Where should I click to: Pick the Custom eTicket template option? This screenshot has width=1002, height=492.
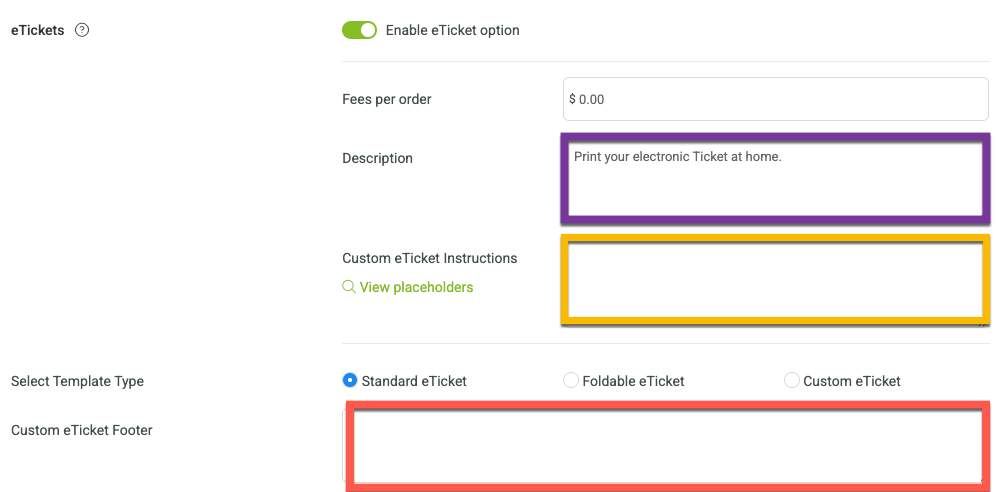pos(792,380)
